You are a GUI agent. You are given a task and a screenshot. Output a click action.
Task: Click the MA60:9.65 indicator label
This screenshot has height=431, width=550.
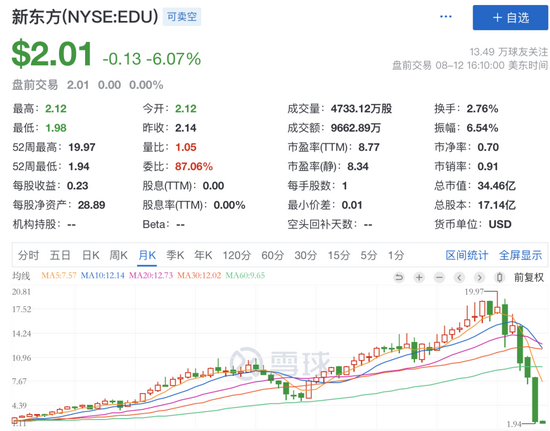[x=245, y=276]
